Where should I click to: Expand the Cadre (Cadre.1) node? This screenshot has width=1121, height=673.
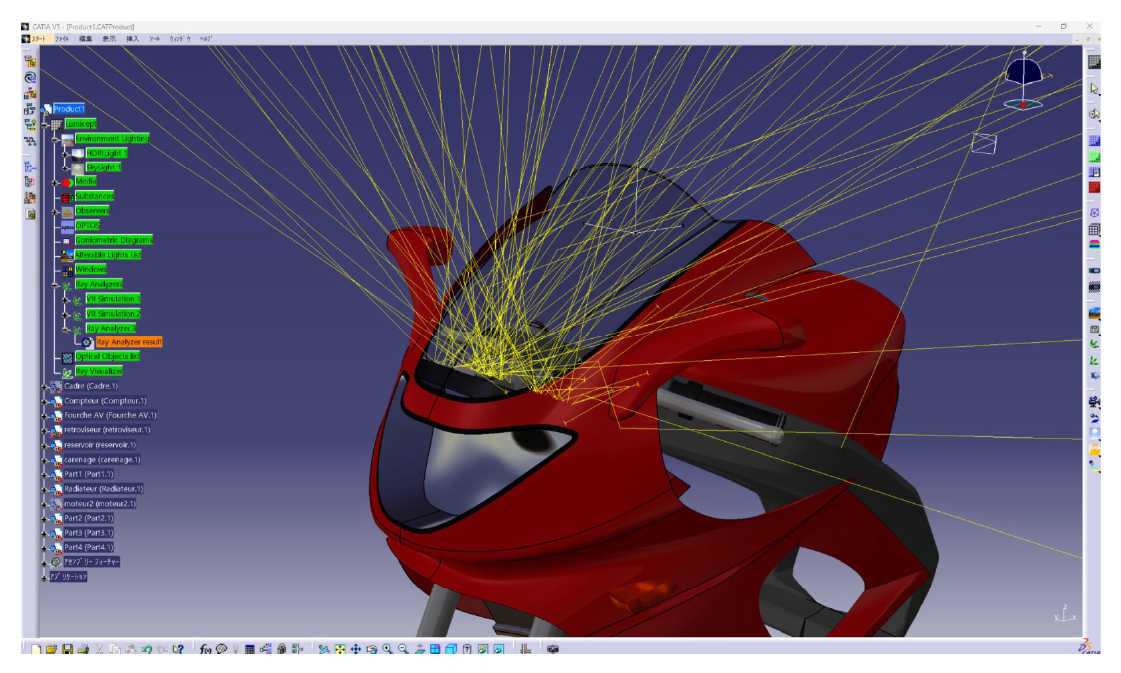click(x=45, y=387)
